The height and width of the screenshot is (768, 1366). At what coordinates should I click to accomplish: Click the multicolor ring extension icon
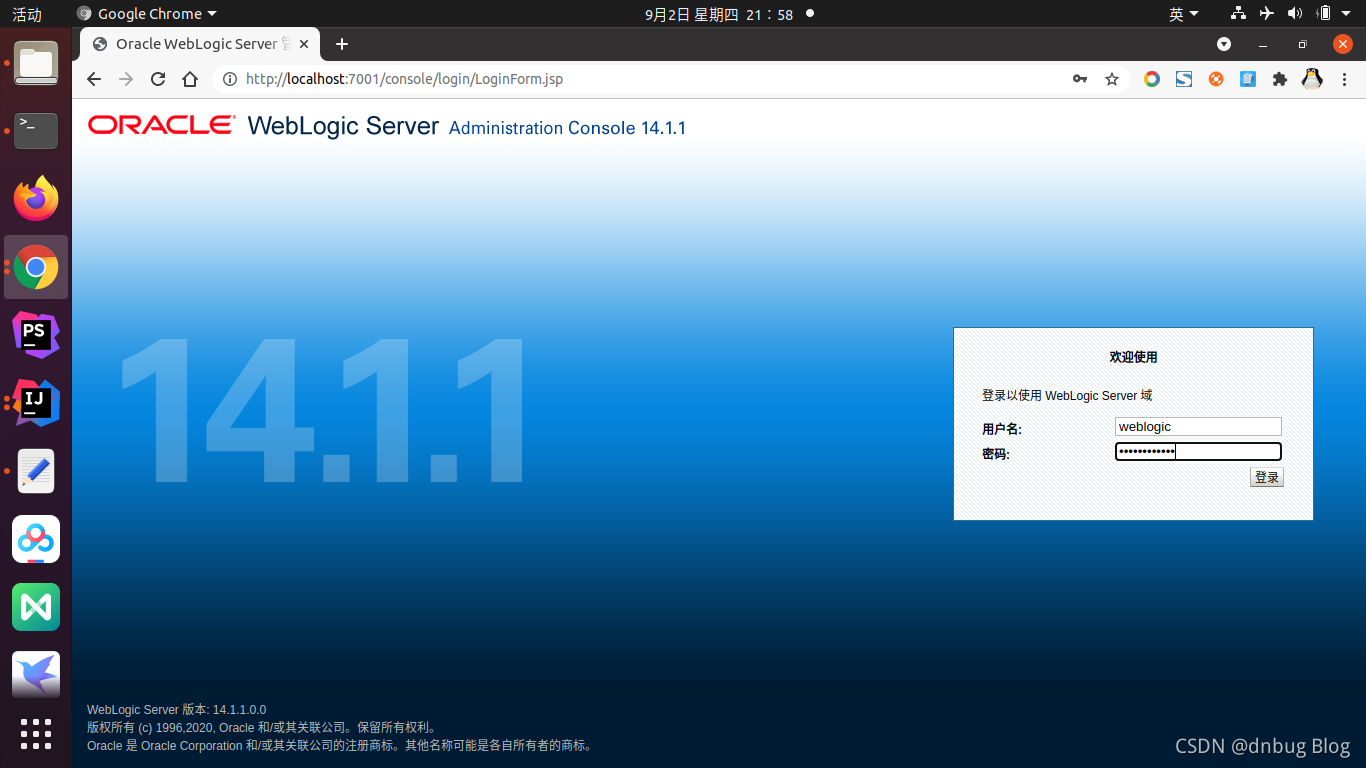pos(1152,79)
